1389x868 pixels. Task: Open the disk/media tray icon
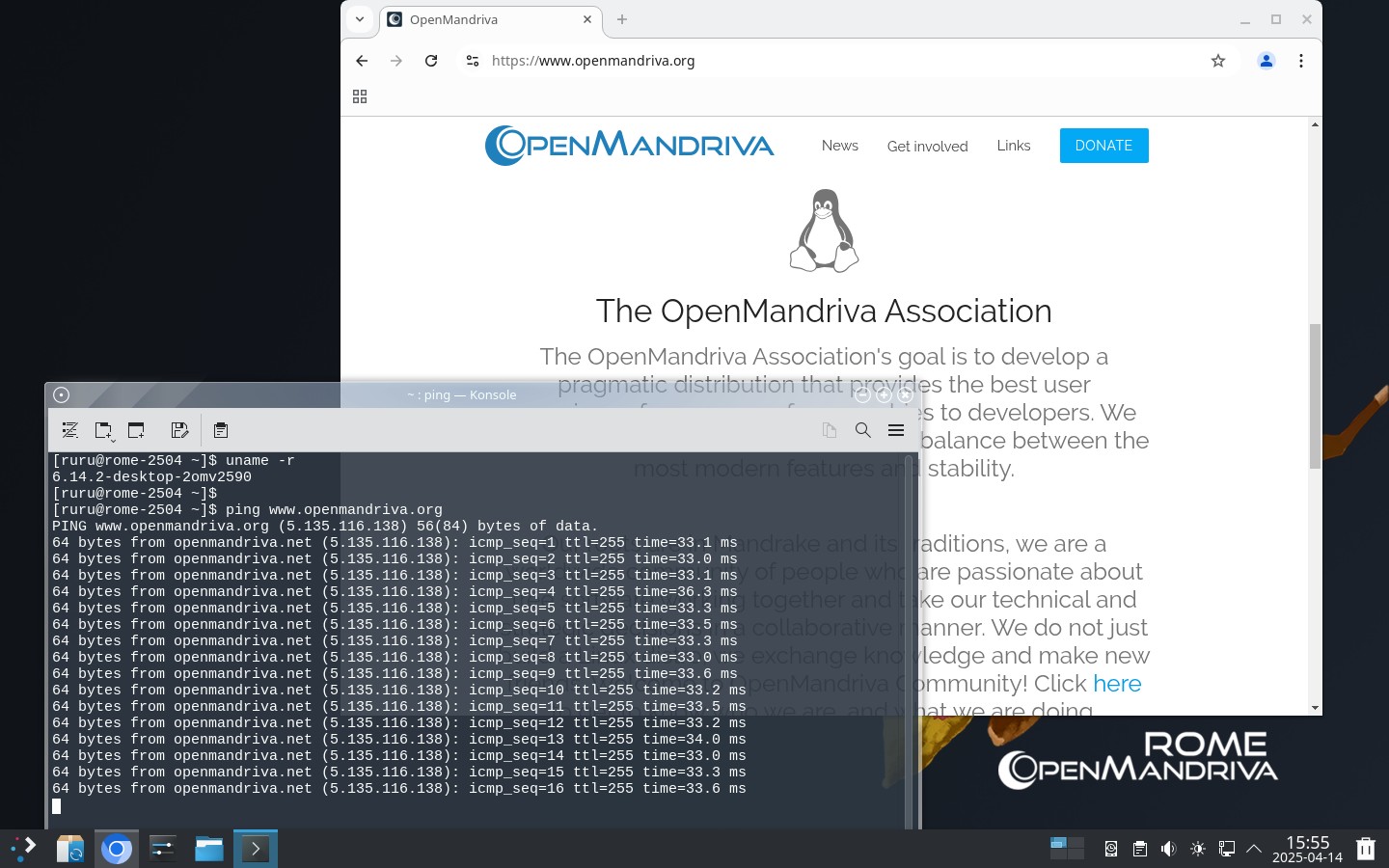tap(1111, 849)
